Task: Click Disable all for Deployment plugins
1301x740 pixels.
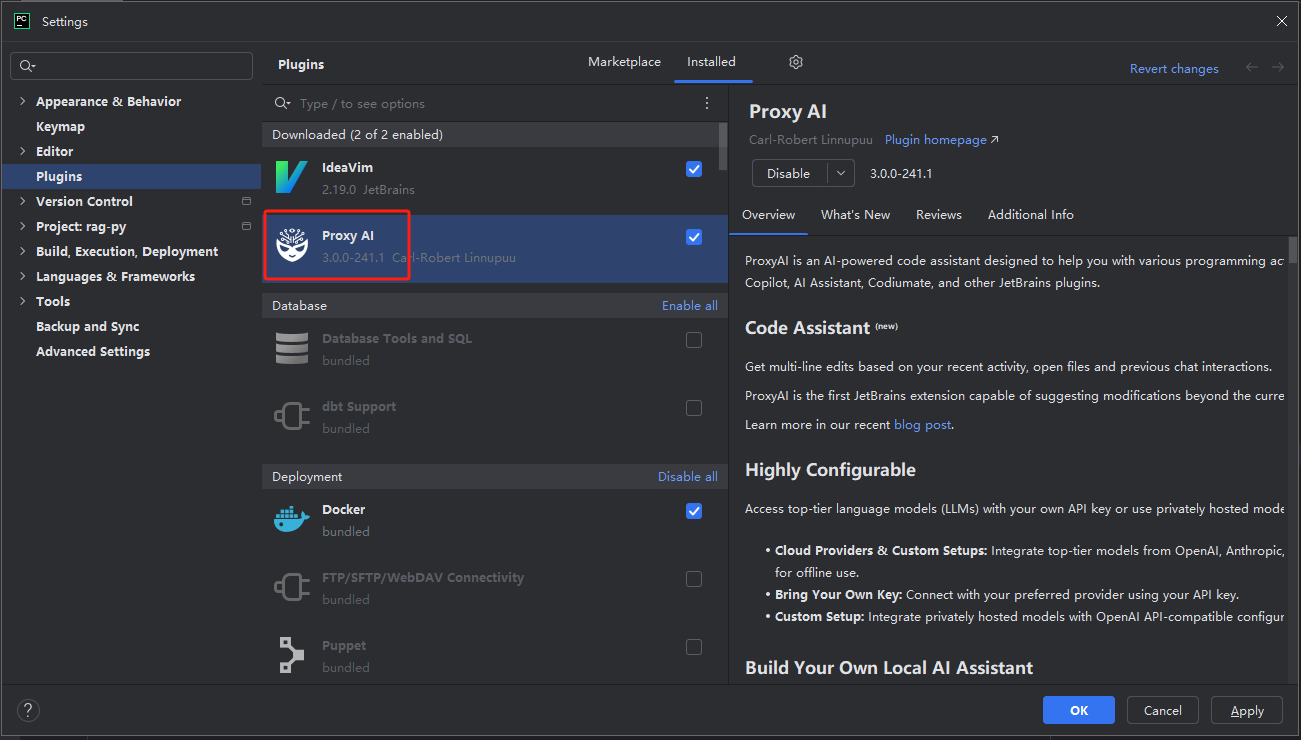Action: 688,477
